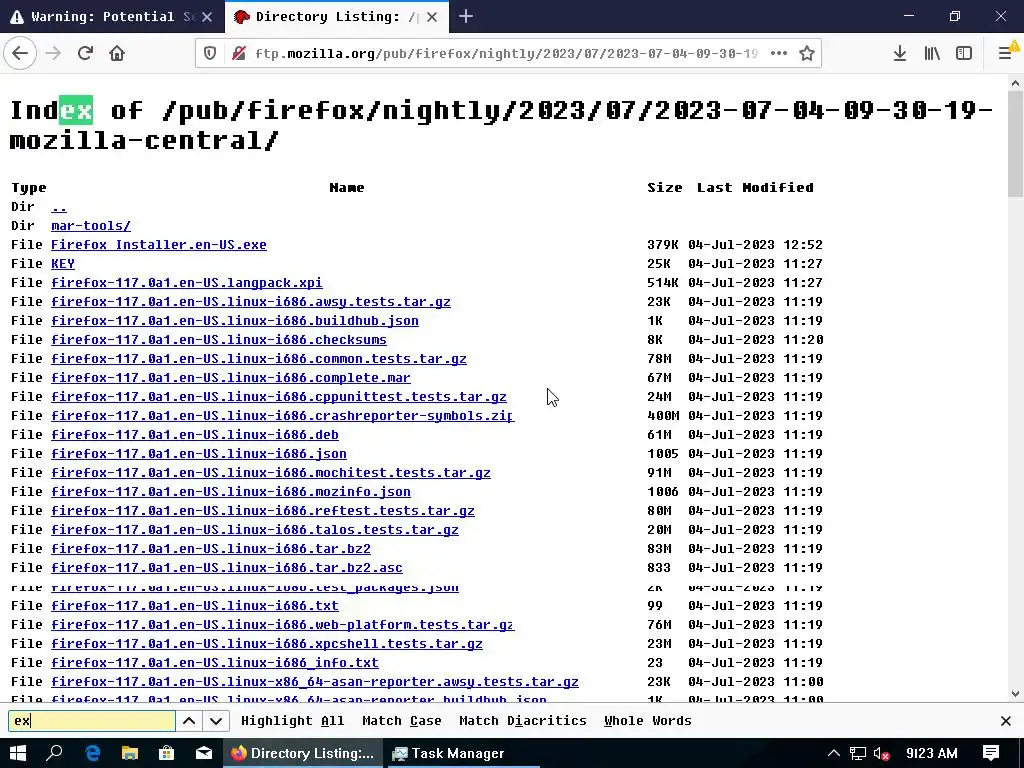The width and height of the screenshot is (1024, 768).
Task: Open firefox-117.0a1.en-US.linux-i686.txt link
Action: click(x=195, y=605)
